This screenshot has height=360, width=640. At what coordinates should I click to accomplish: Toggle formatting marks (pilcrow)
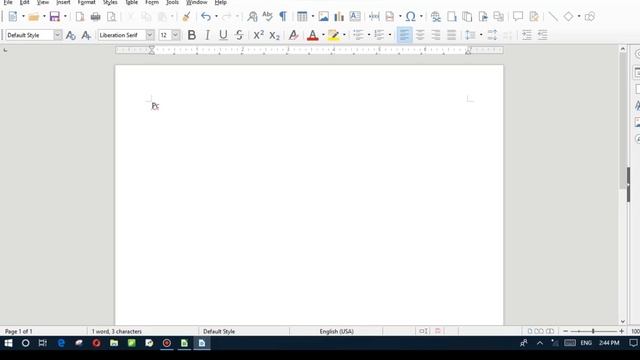point(282,16)
